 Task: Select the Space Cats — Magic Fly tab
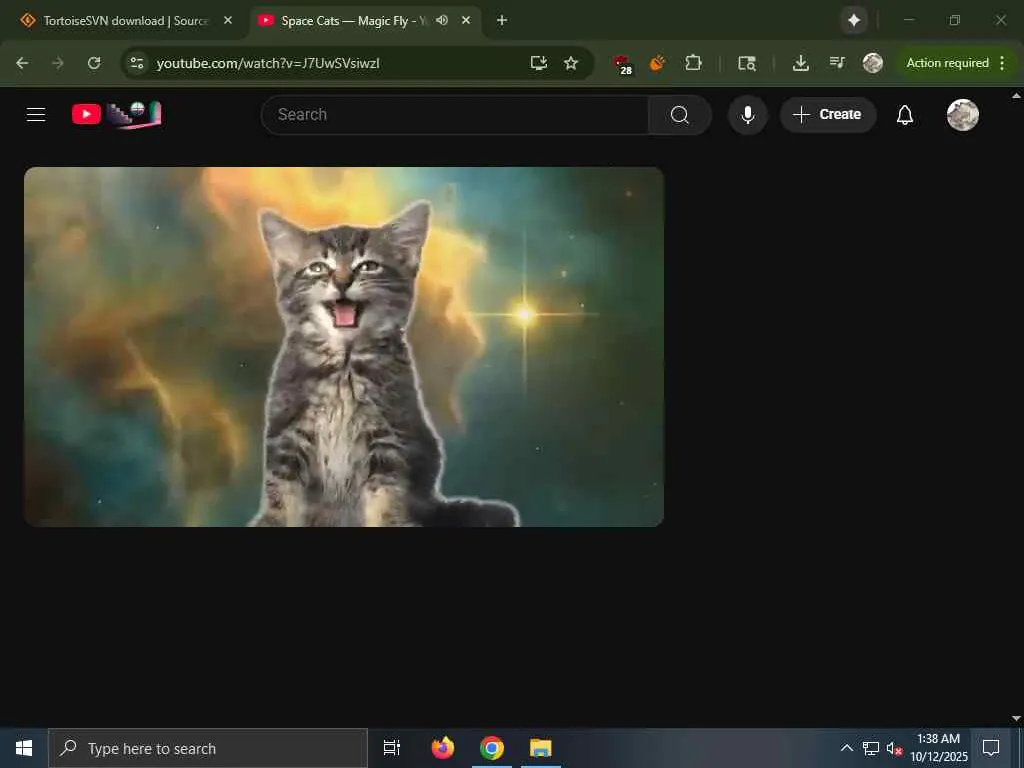click(353, 21)
